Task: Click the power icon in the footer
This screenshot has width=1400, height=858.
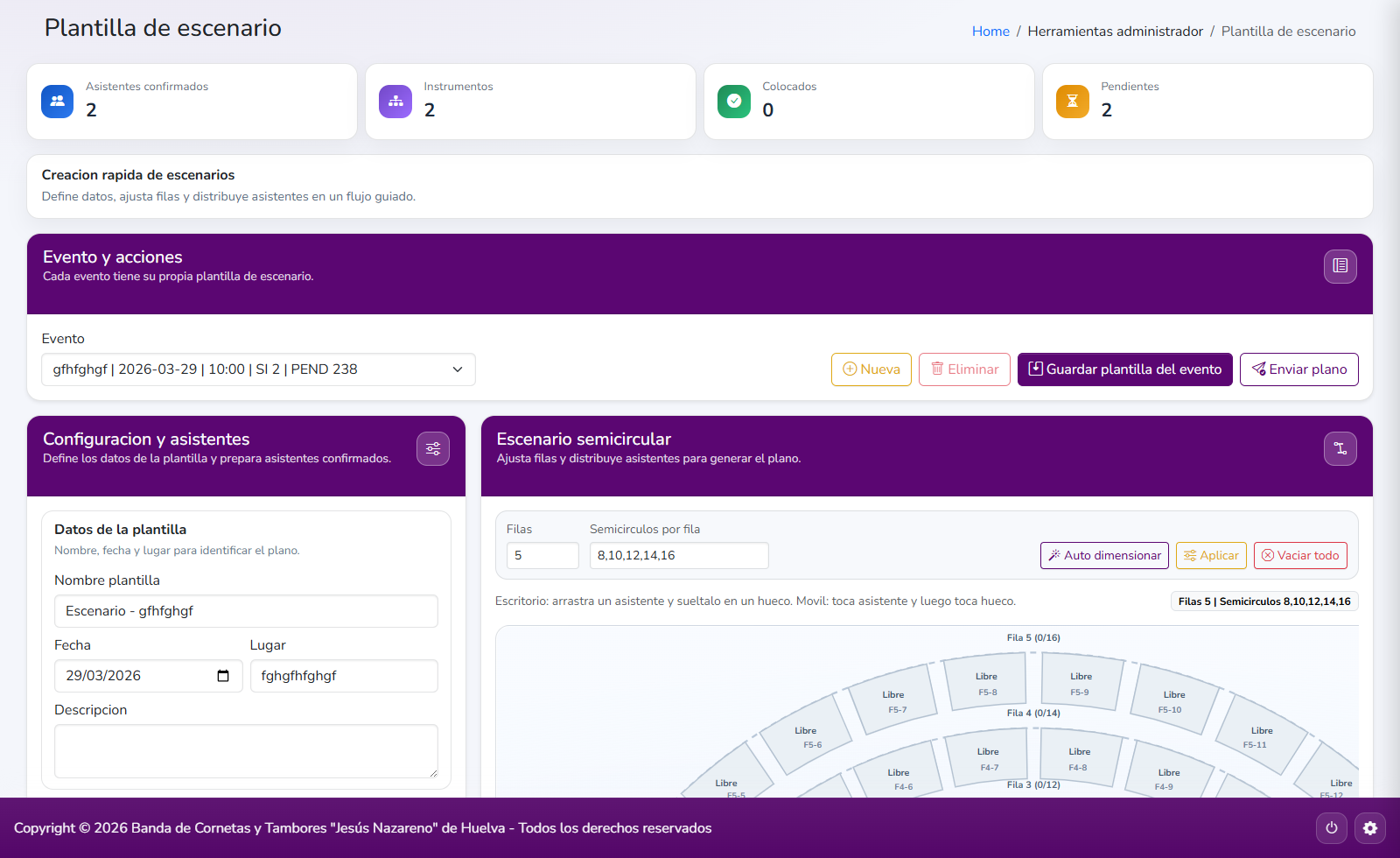Action: (x=1332, y=828)
